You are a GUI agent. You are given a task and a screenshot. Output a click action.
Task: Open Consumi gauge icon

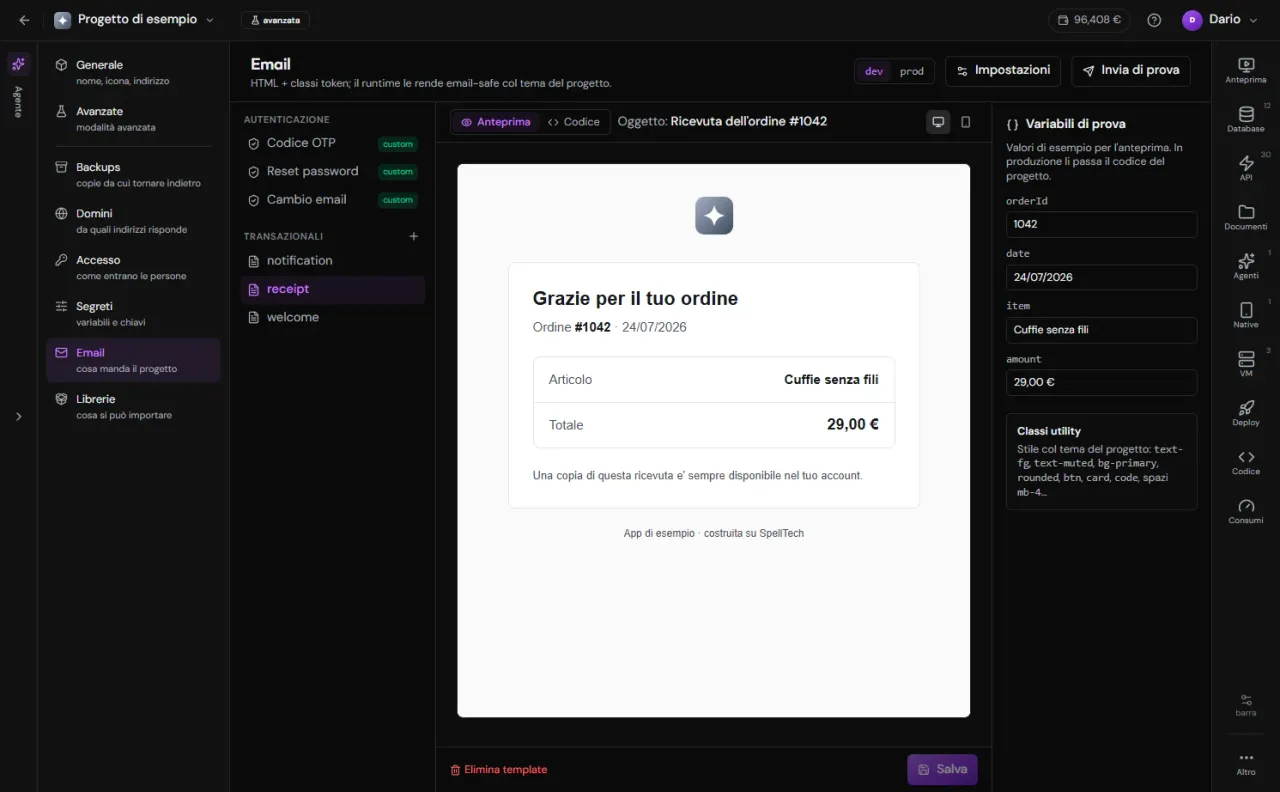click(x=1246, y=511)
